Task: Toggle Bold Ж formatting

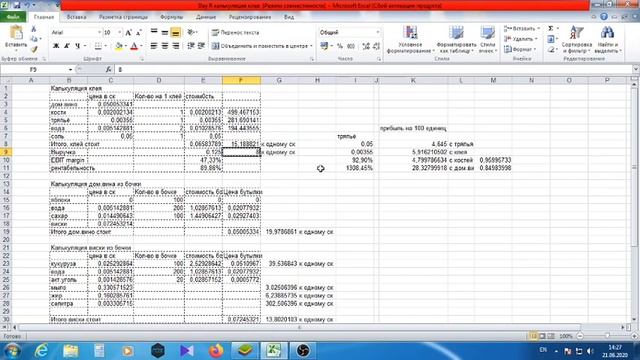Action: 56,46
